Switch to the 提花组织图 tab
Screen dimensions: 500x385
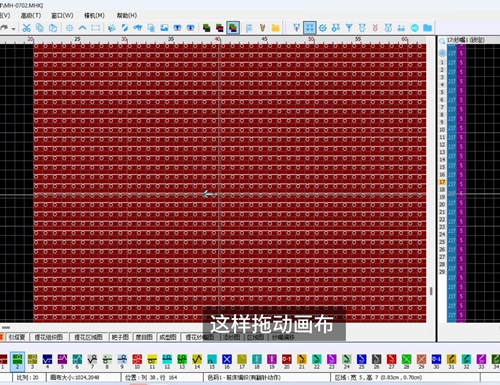49,337
